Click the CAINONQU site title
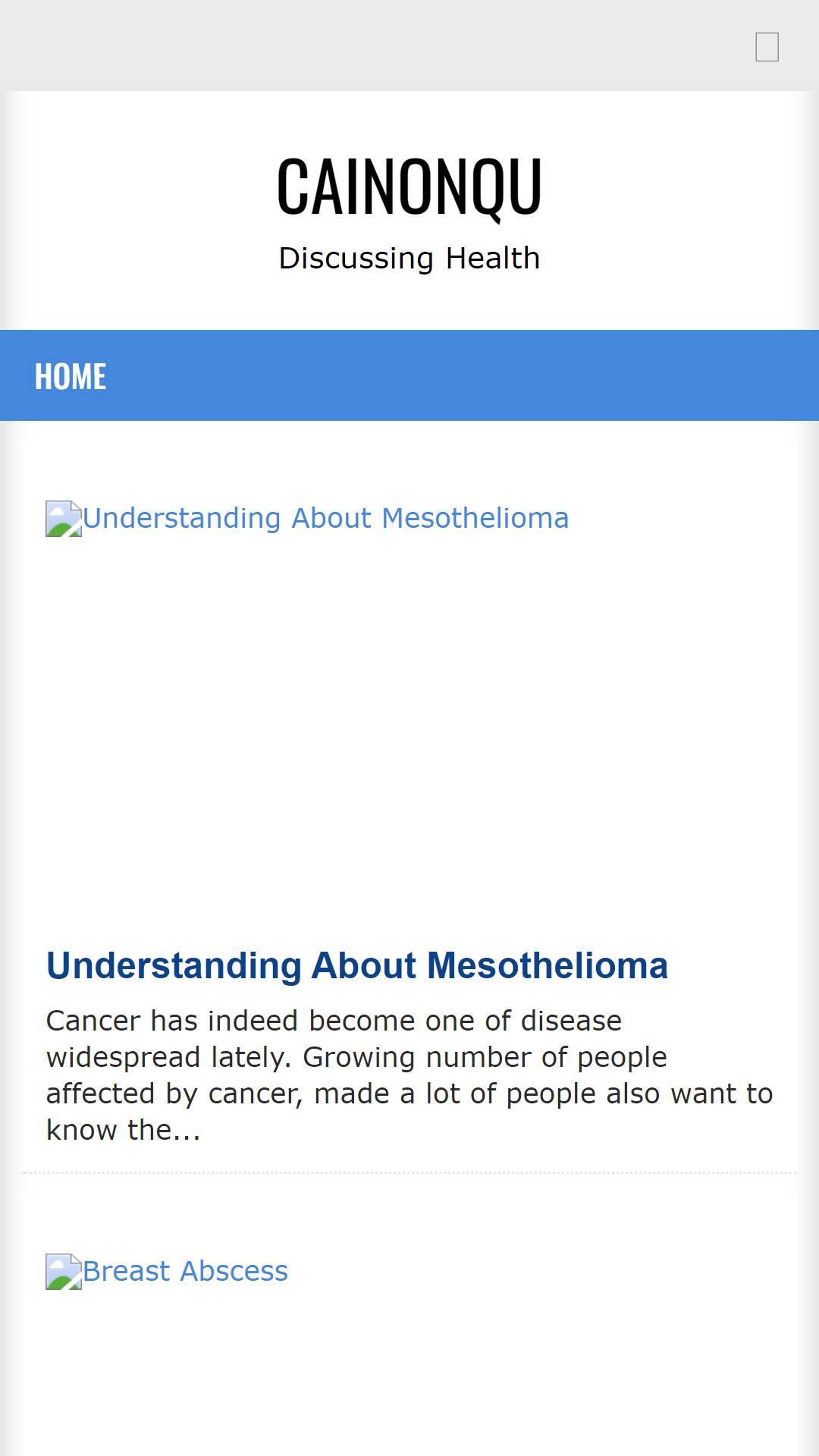The image size is (819, 1456). pos(409,187)
